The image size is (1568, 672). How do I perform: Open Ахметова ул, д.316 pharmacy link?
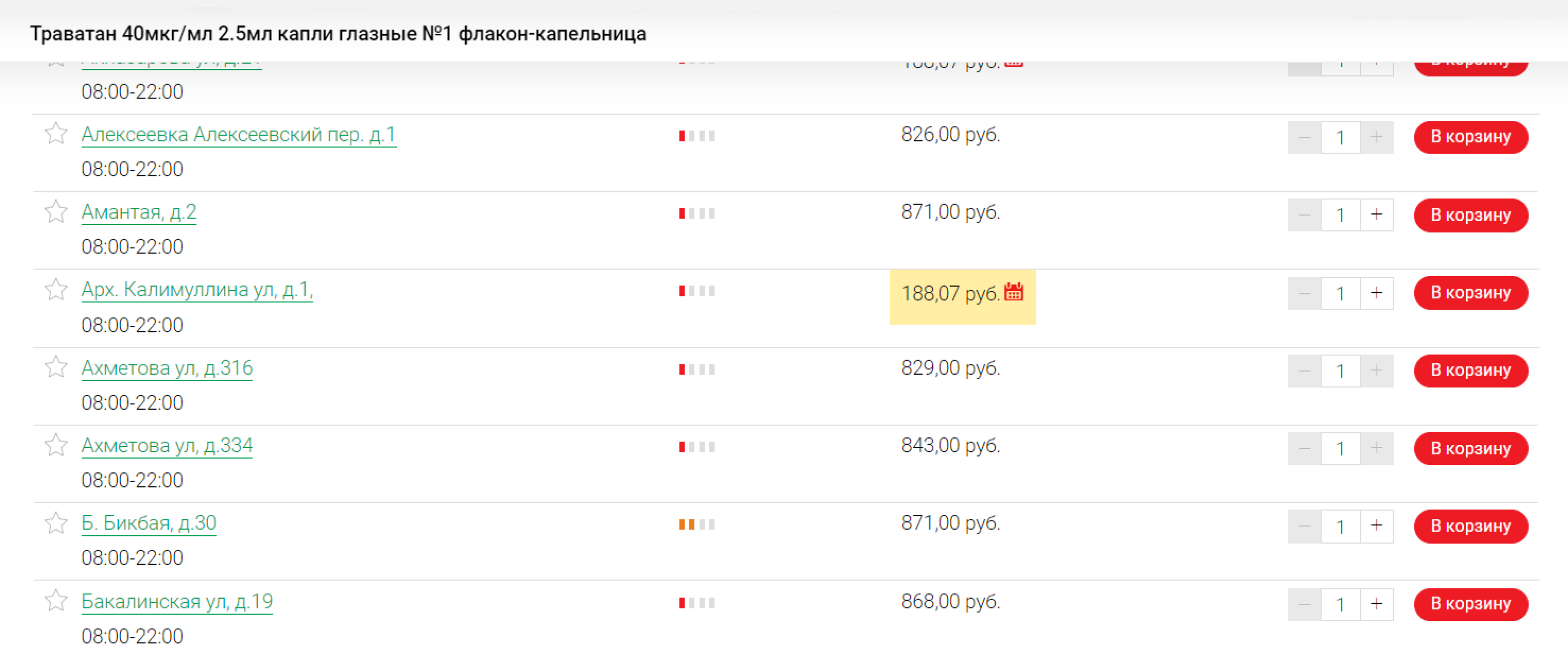click(167, 368)
